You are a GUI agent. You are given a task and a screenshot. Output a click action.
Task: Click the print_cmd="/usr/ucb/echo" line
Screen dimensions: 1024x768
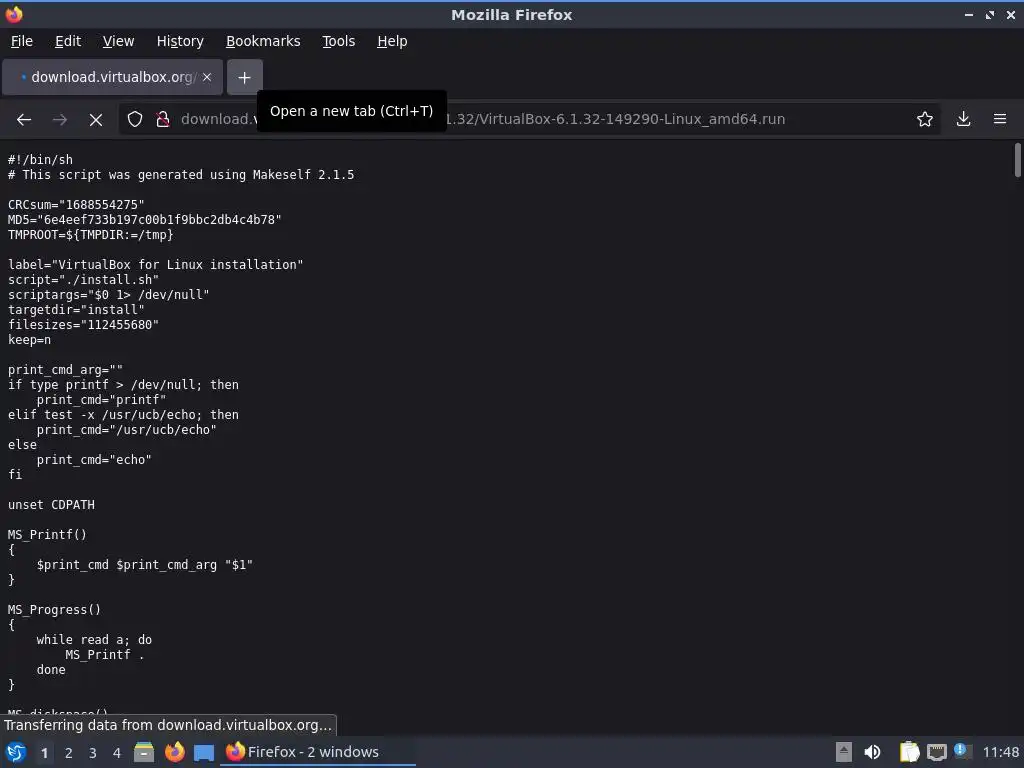pyautogui.click(x=127, y=430)
